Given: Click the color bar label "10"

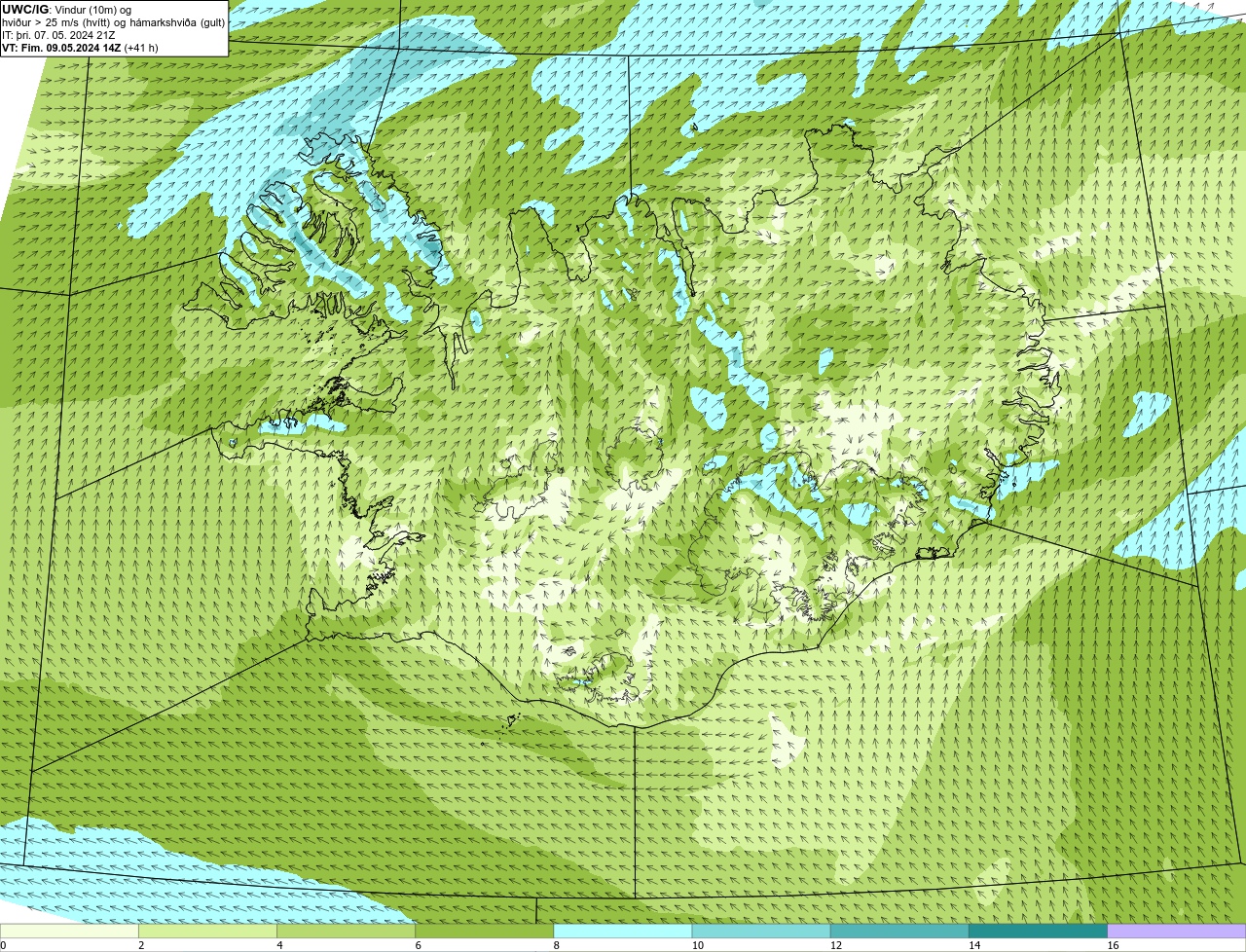Looking at the screenshot, I should click(697, 945).
